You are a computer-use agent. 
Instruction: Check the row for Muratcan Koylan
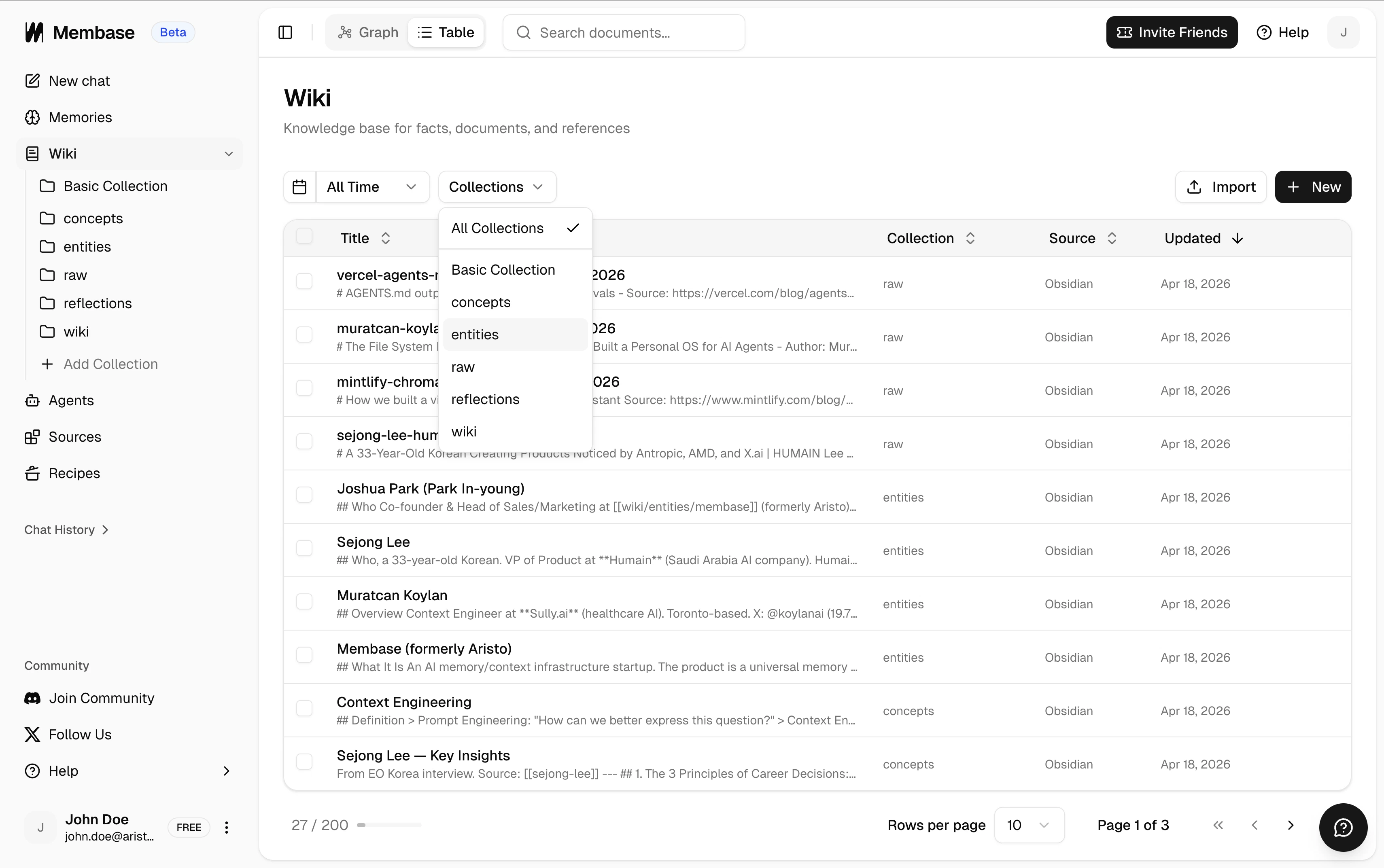[x=304, y=601]
